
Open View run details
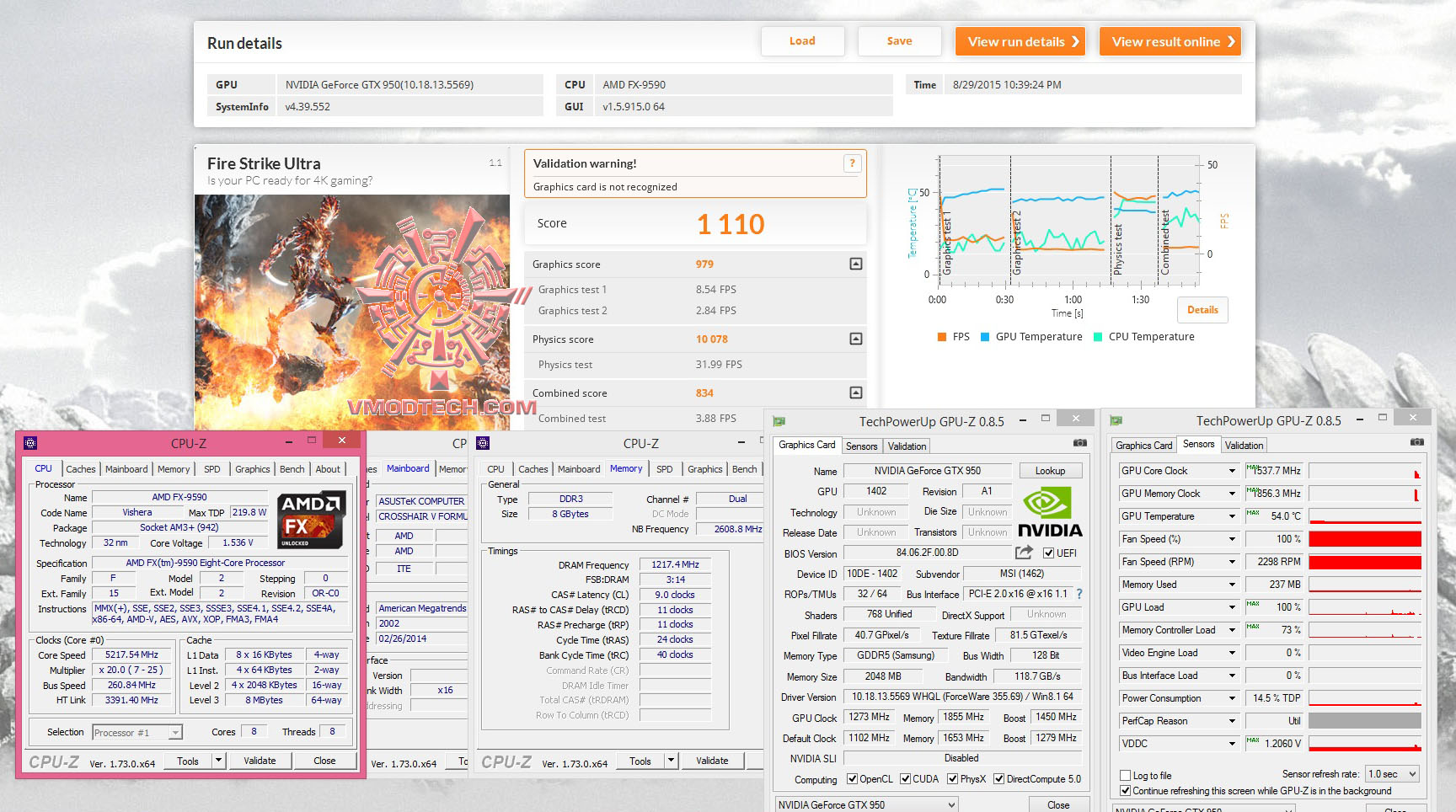[1020, 41]
